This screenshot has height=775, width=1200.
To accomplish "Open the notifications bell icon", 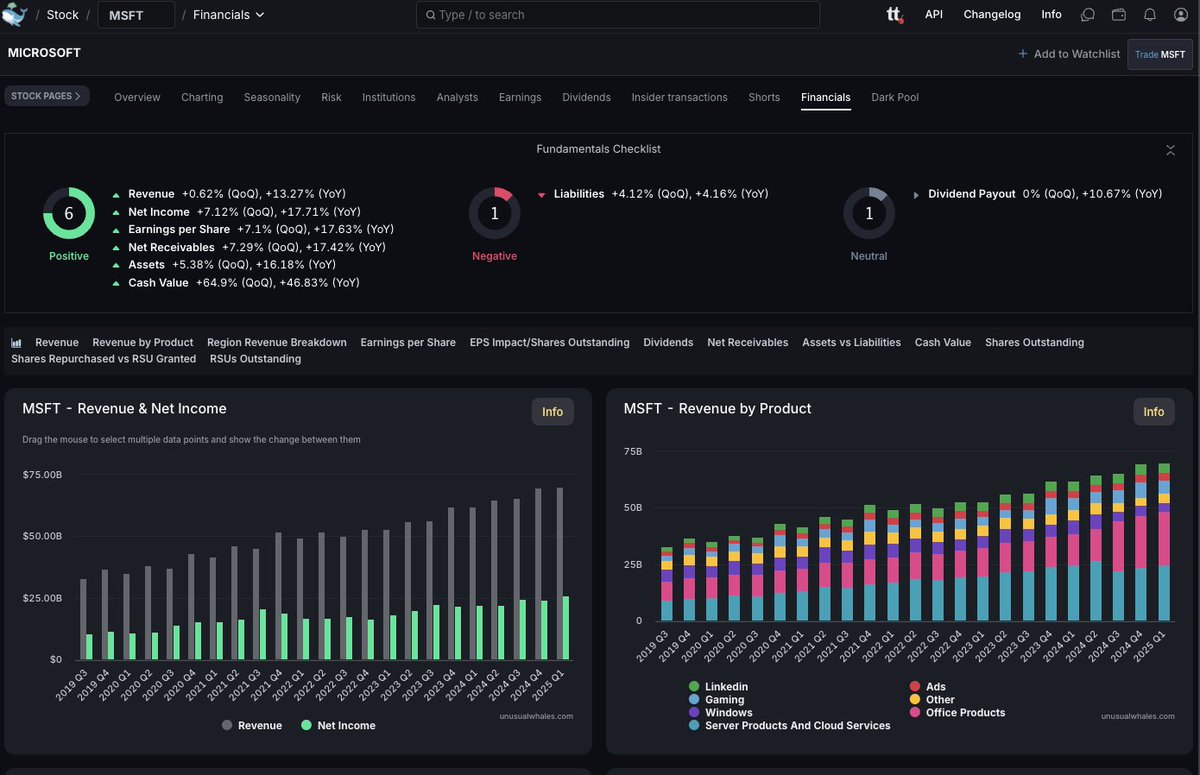I will (1151, 14).
